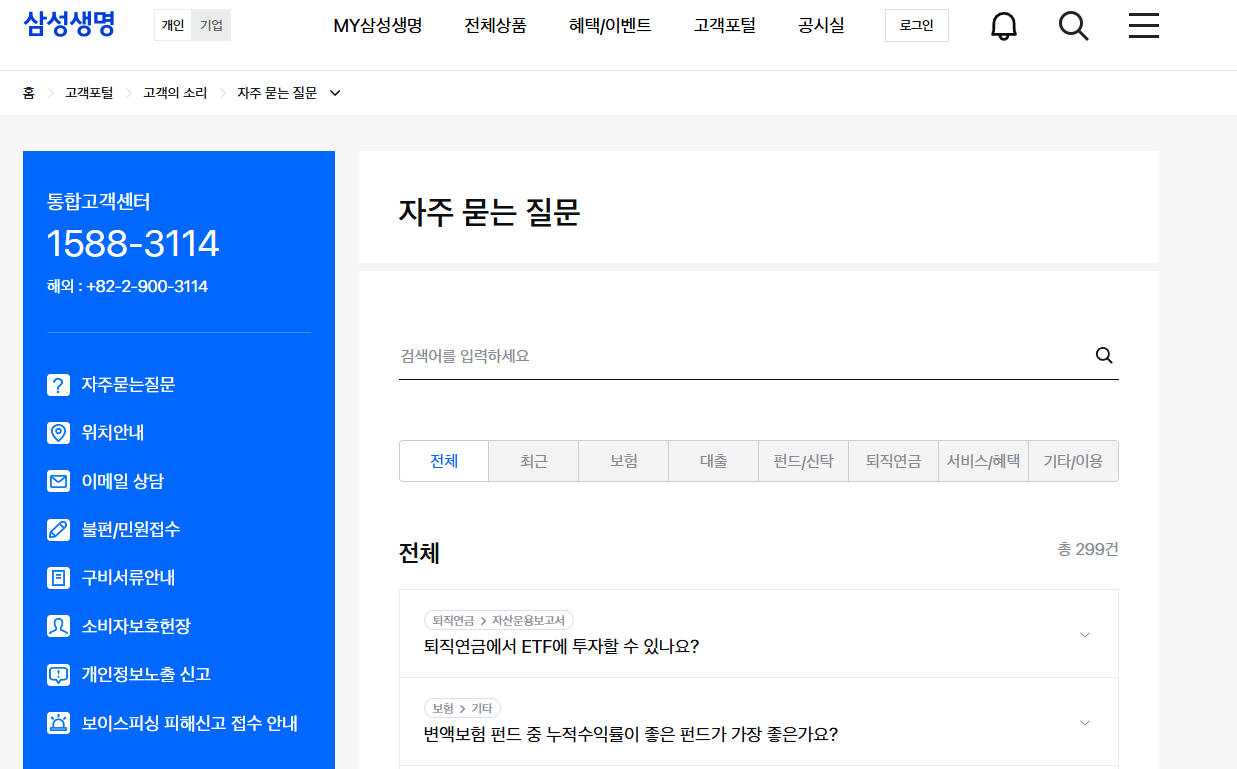Click the FAQ search field magnifier icon
Screen dimensions: 1237x769
(1104, 355)
